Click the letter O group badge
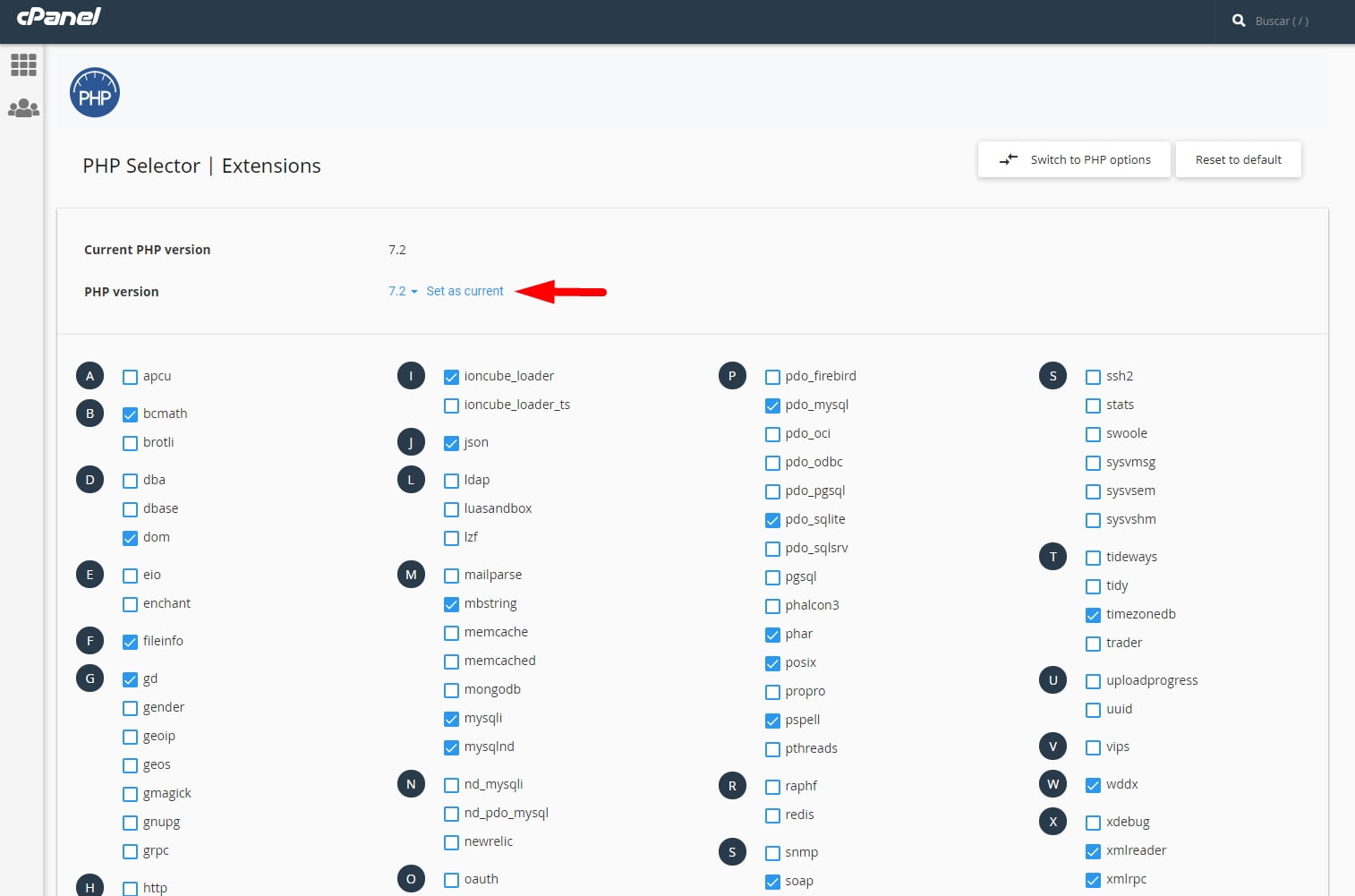This screenshot has height=896, width=1355. [411, 879]
